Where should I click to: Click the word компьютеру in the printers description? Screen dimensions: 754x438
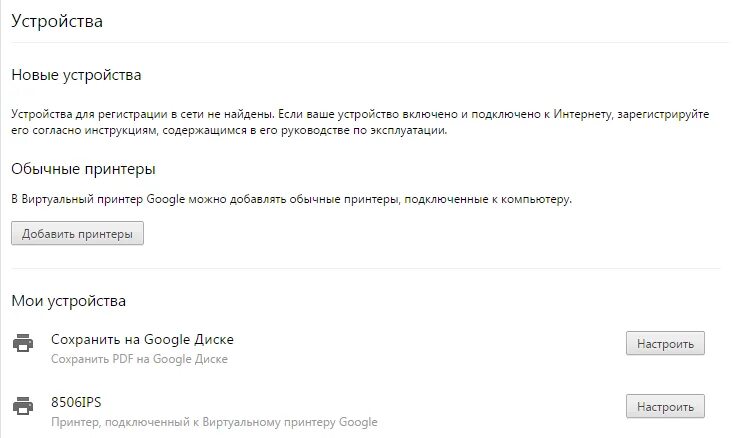534,199
